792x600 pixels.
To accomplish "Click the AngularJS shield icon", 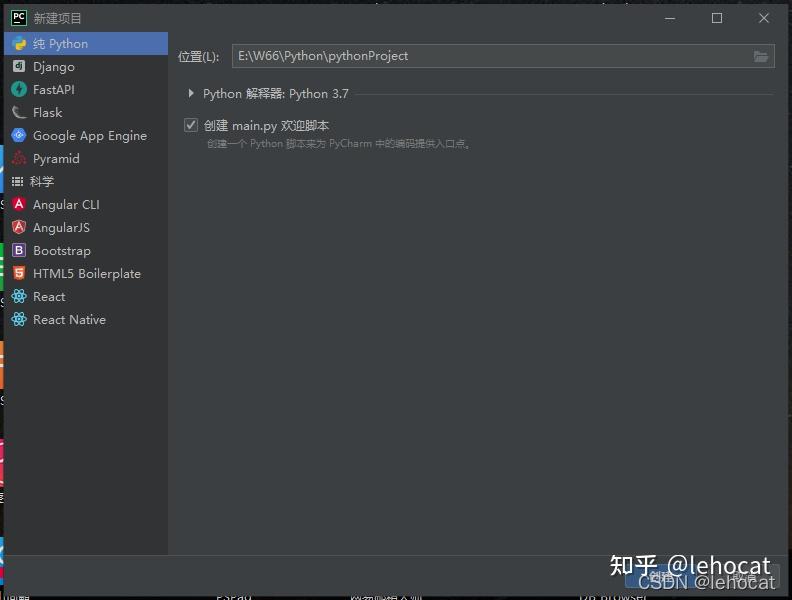I will 19,227.
